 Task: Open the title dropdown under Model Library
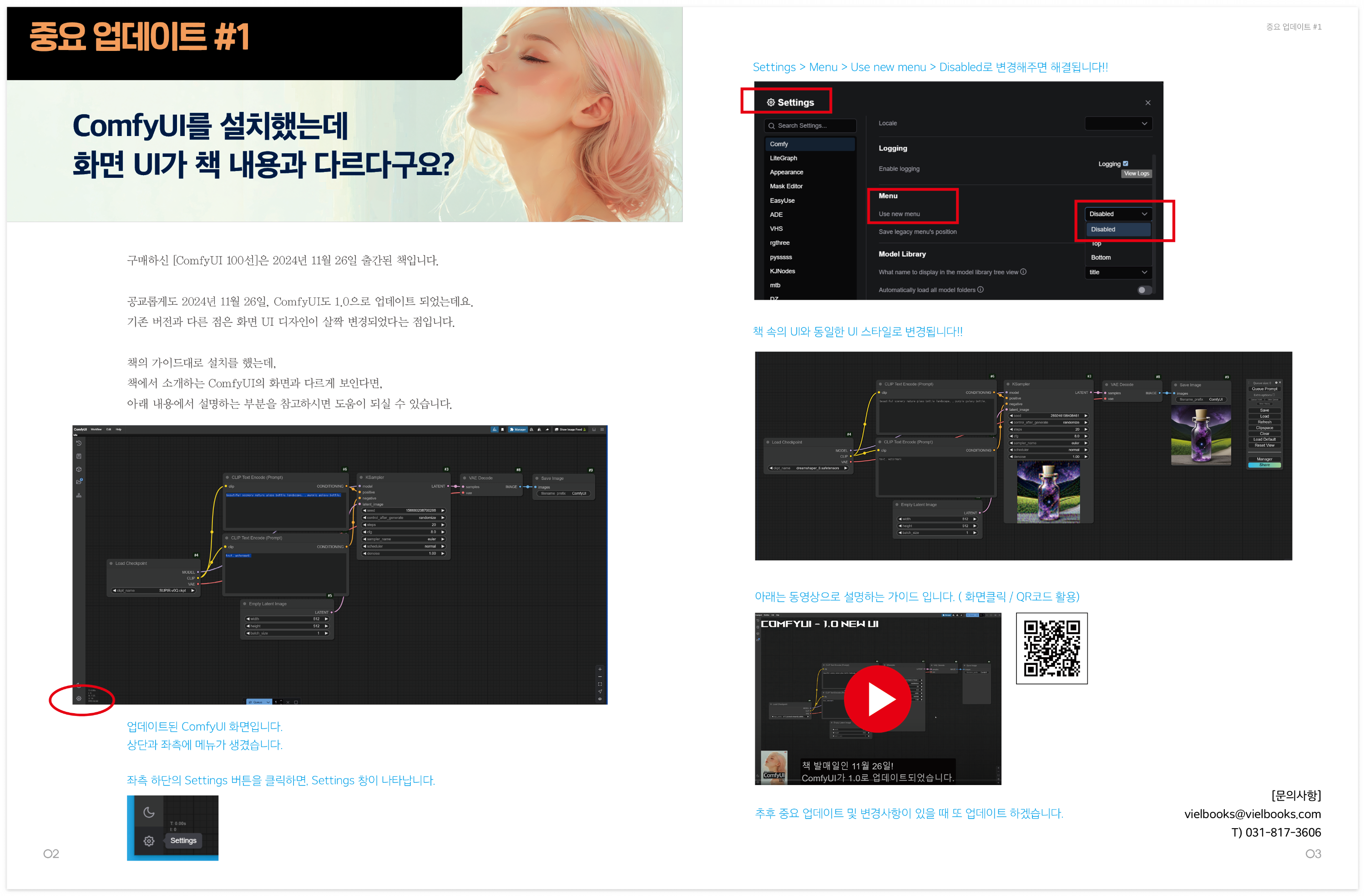pyautogui.click(x=1118, y=272)
